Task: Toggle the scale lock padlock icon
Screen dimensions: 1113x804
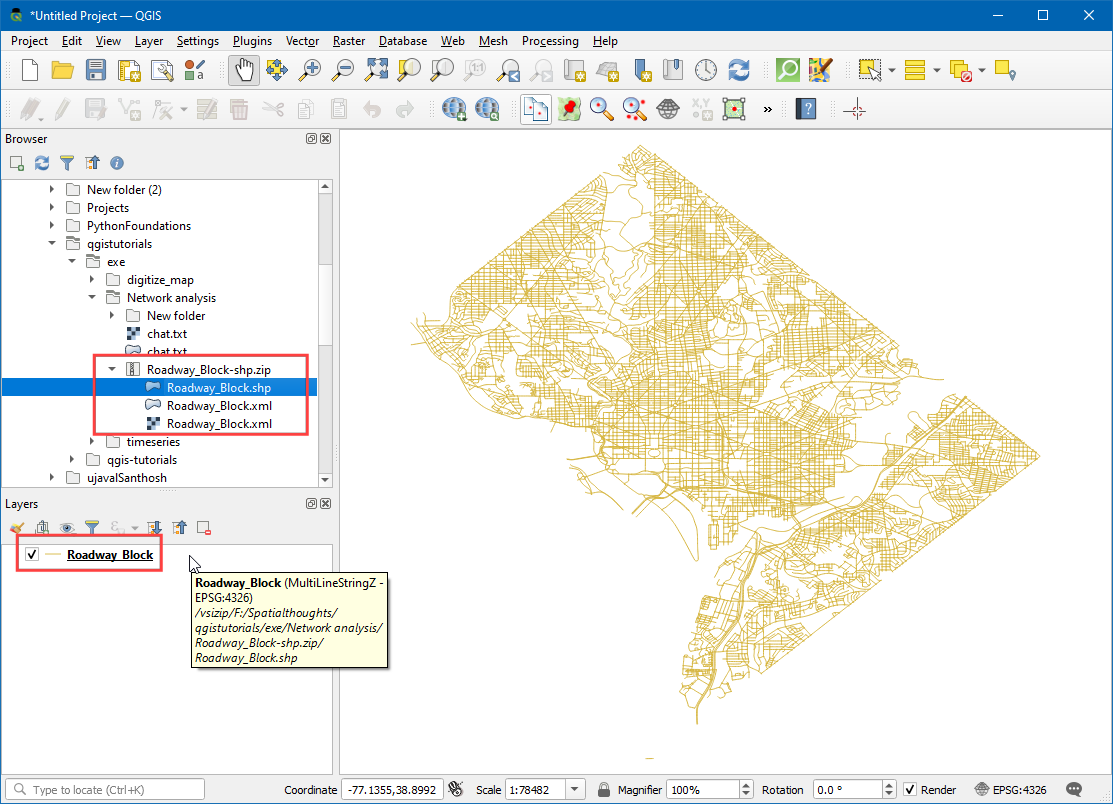Action: click(x=604, y=790)
